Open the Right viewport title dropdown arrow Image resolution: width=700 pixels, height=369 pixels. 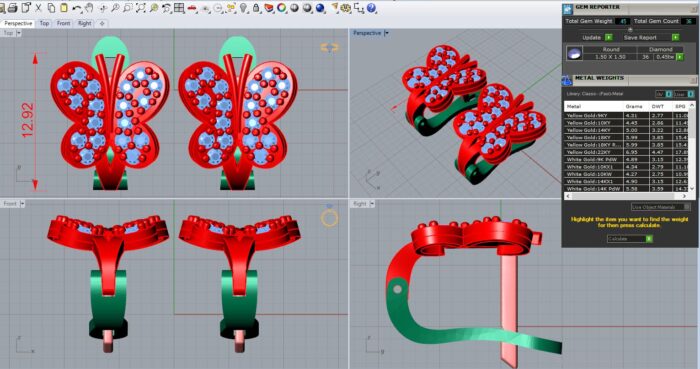(372, 204)
